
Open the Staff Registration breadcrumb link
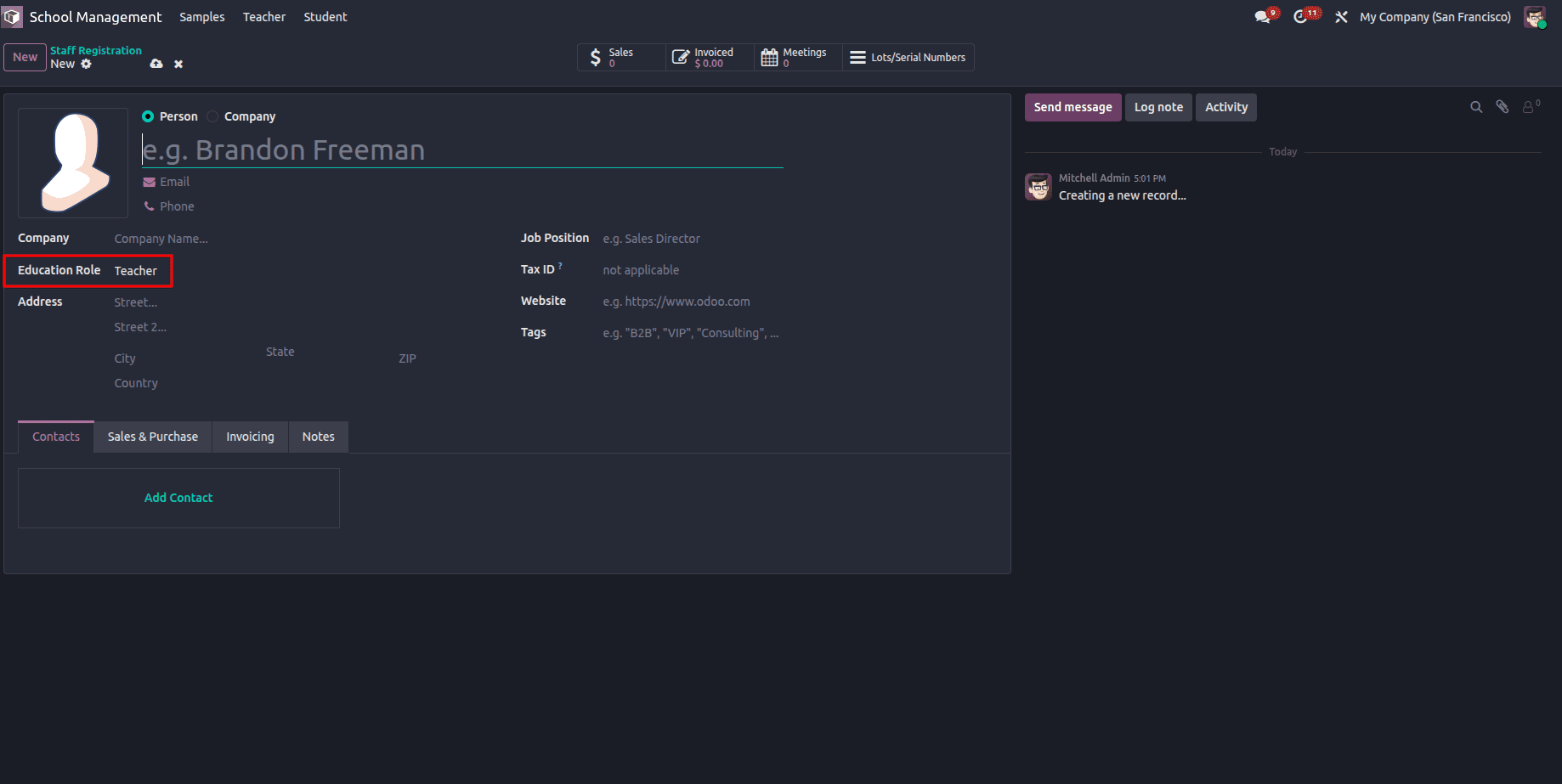click(x=96, y=50)
